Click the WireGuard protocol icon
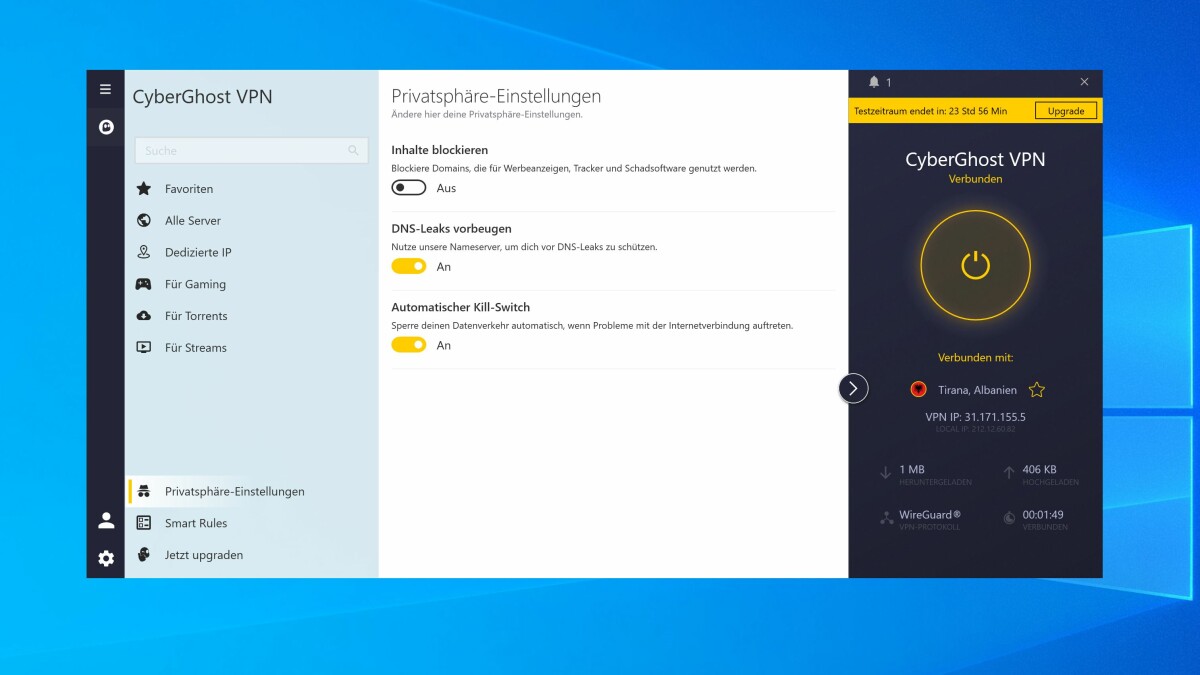The image size is (1200, 675). pyautogui.click(x=886, y=518)
